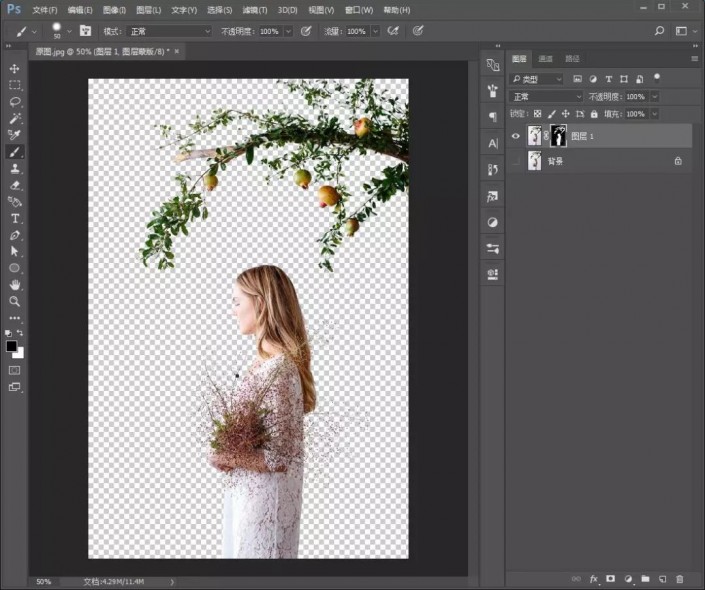Switch to the 通道 tab

click(545, 59)
